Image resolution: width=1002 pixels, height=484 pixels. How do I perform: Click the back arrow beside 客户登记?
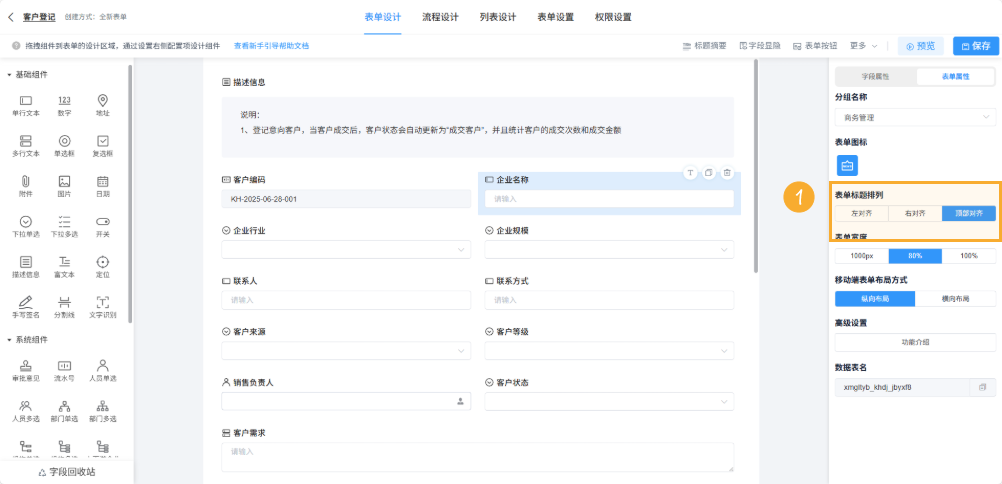11,17
